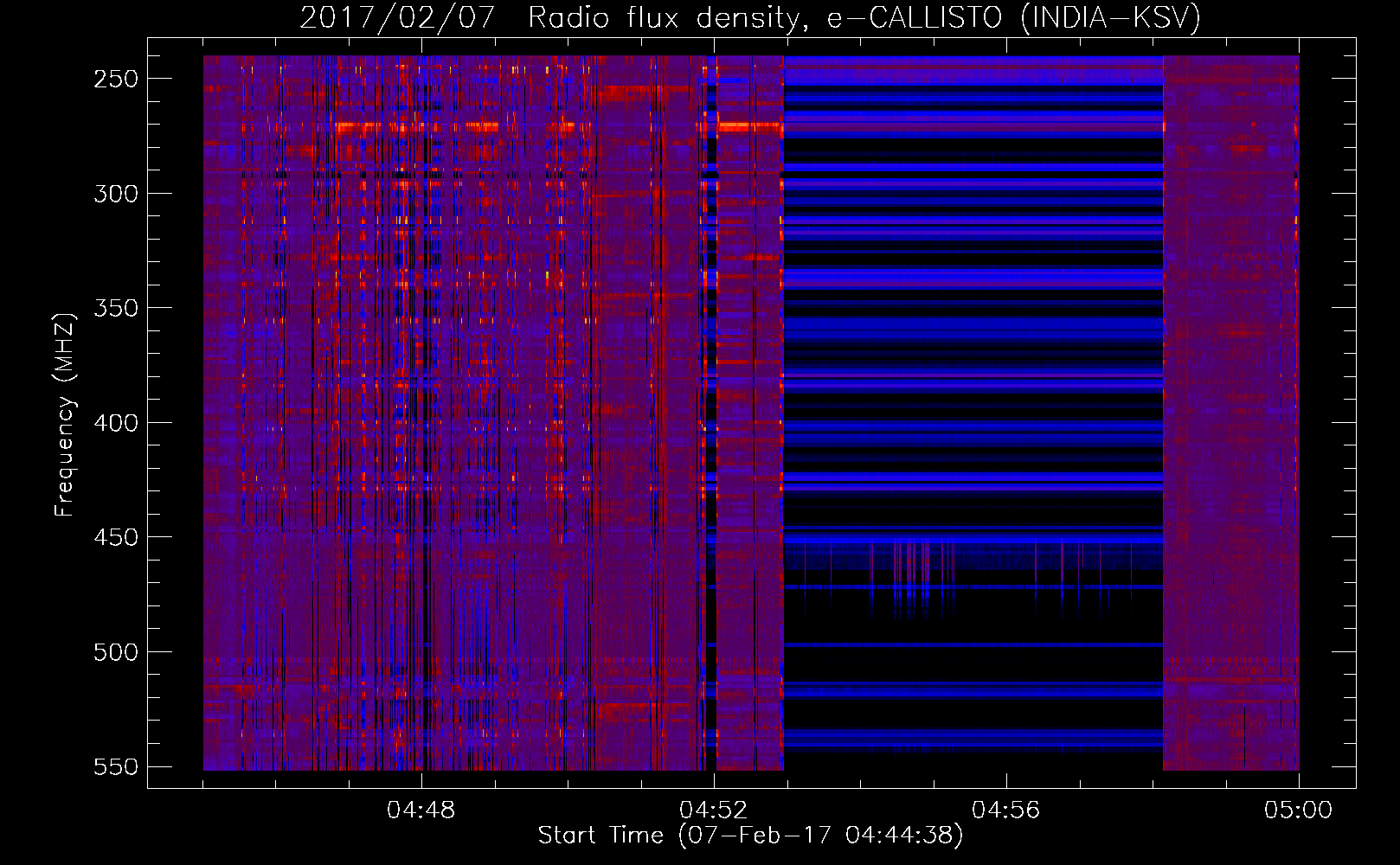Click the 04:52 time tick label
The width and height of the screenshot is (1400, 865).
(x=714, y=811)
